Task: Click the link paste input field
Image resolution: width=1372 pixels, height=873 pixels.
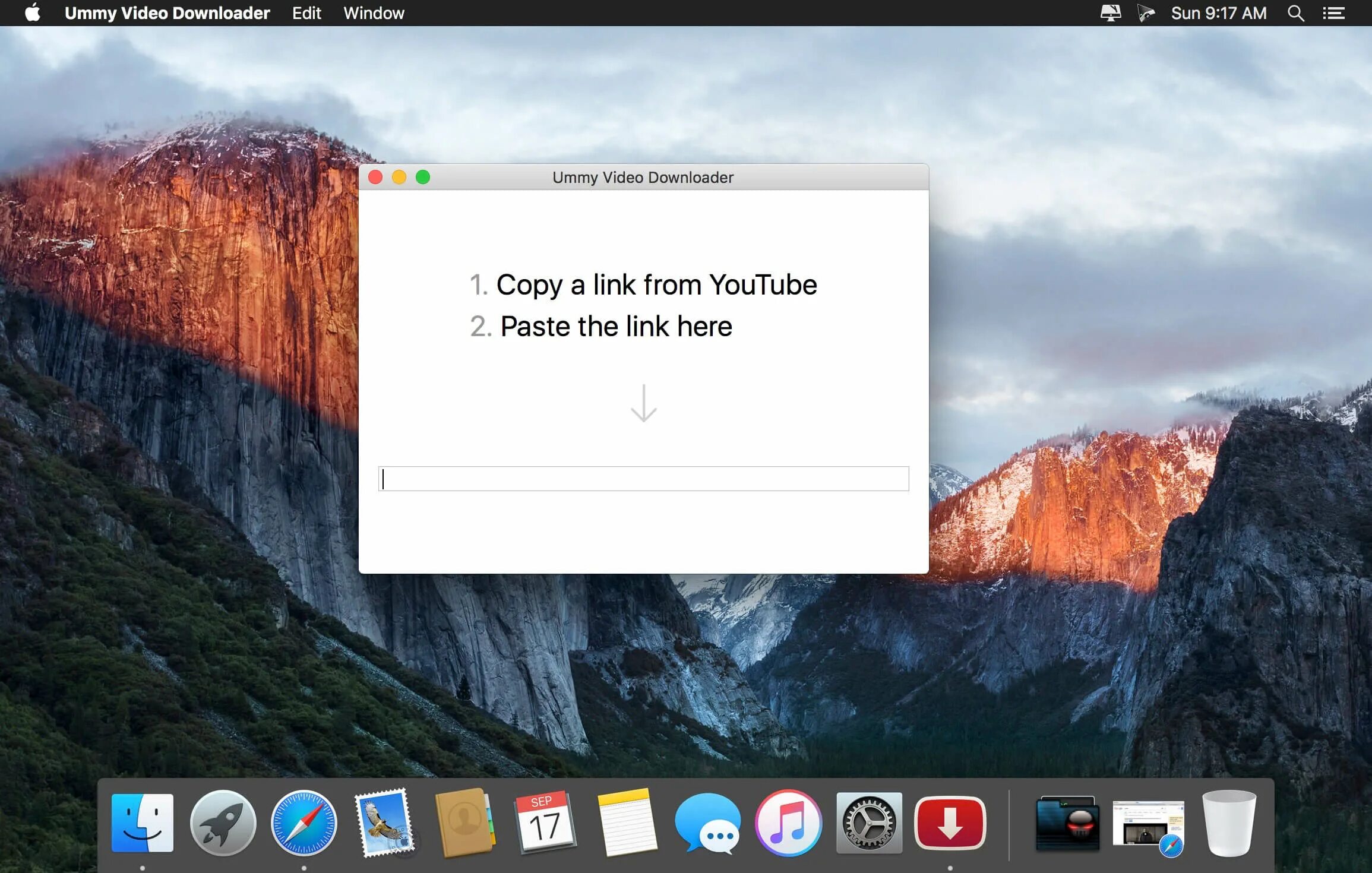Action: pyautogui.click(x=643, y=479)
